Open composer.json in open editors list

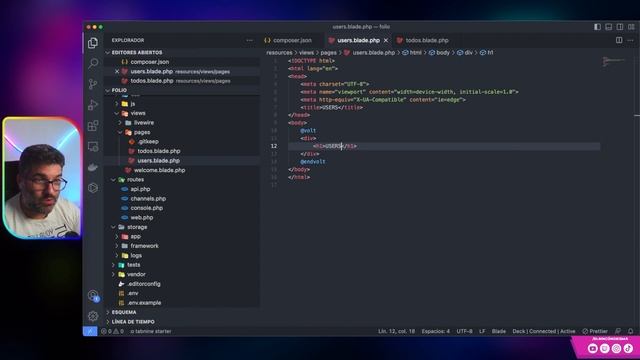point(149,62)
